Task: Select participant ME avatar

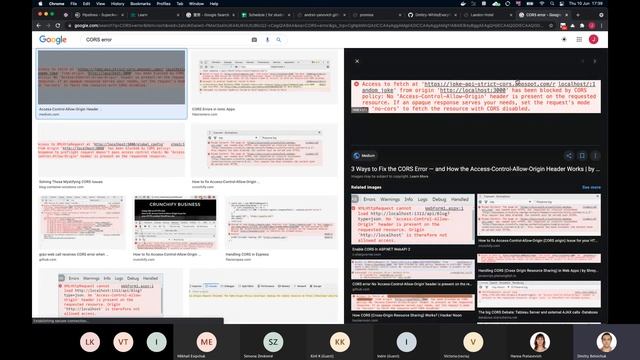Action: 207,342
